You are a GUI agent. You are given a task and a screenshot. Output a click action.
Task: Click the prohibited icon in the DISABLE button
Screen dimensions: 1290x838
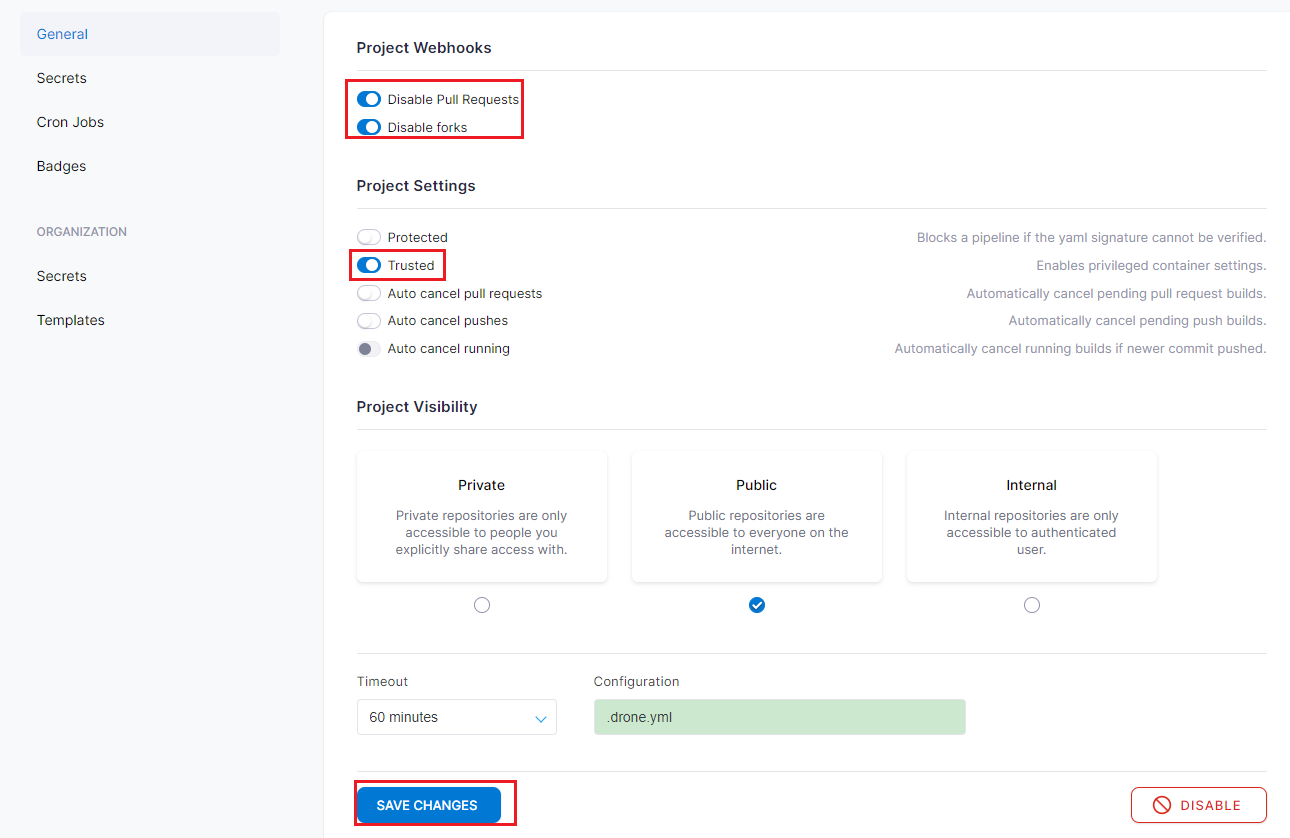click(1162, 805)
